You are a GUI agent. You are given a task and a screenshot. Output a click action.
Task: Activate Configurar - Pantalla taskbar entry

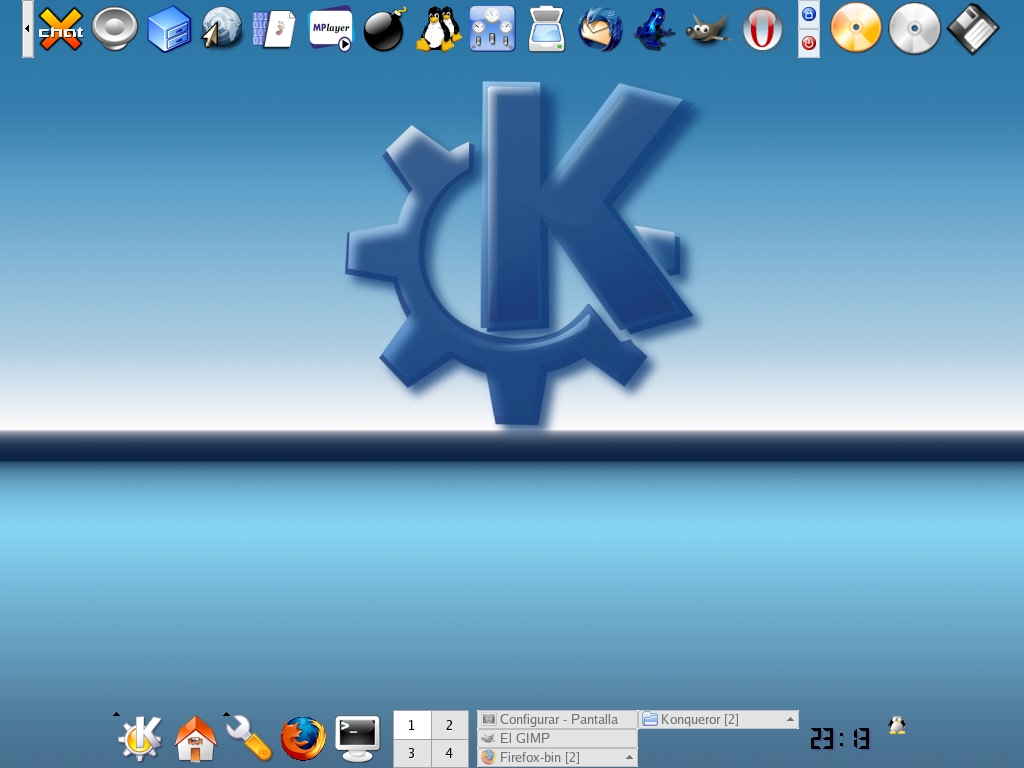[x=558, y=719]
